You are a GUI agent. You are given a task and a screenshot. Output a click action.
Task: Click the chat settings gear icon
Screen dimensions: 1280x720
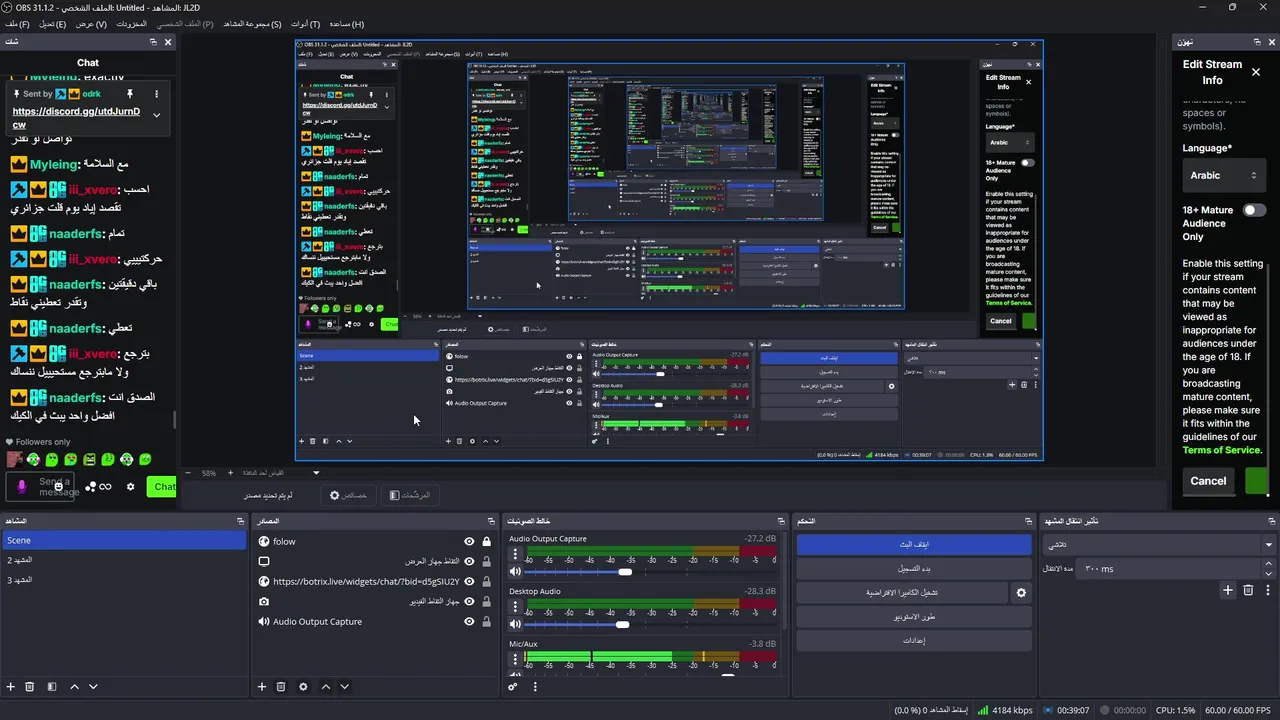click(130, 487)
